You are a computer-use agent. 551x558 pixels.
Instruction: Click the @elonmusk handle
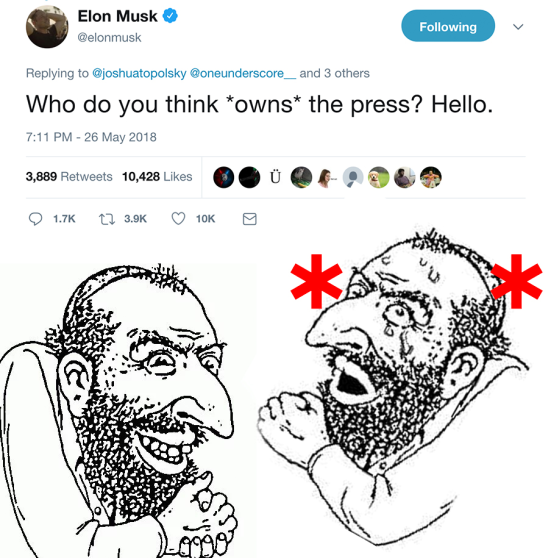point(109,37)
